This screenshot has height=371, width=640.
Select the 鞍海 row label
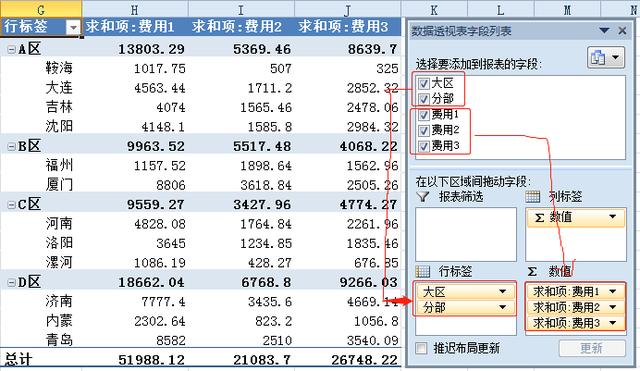coord(59,68)
